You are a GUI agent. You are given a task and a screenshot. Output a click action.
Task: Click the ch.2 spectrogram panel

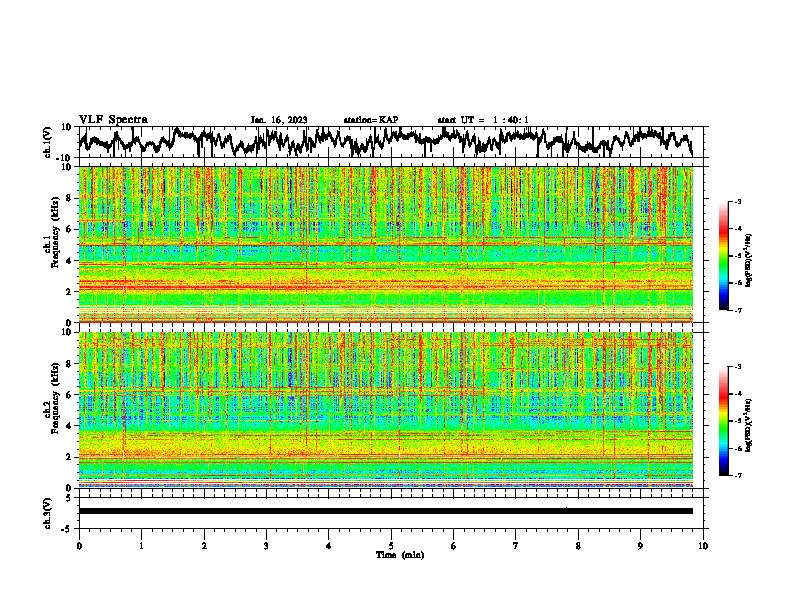[386, 410]
